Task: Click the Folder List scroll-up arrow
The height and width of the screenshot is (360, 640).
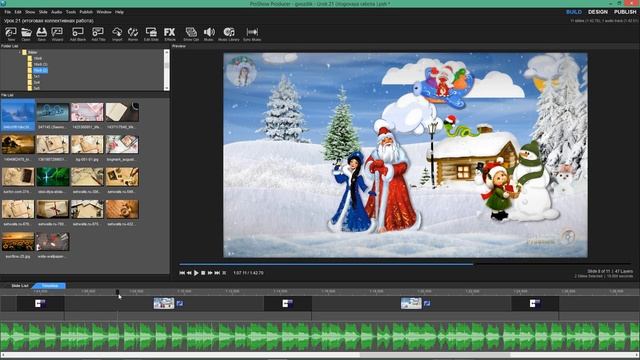Action: (167, 52)
